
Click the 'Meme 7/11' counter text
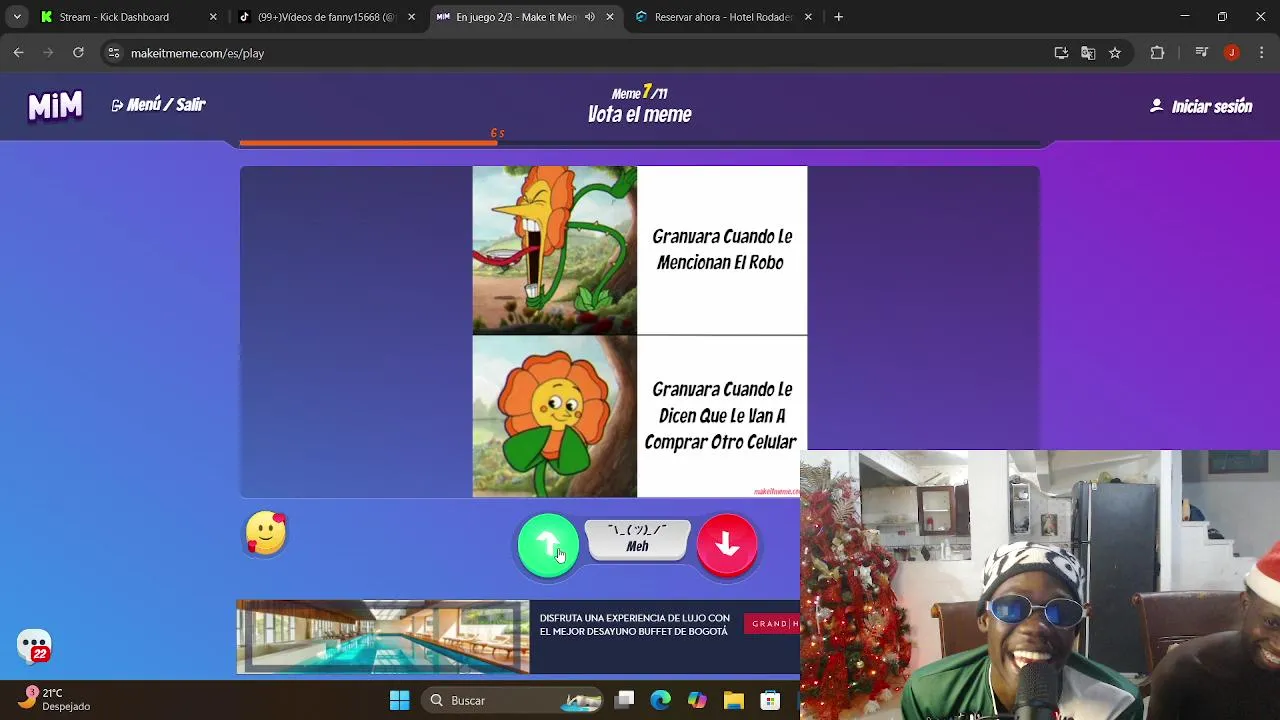coord(640,92)
